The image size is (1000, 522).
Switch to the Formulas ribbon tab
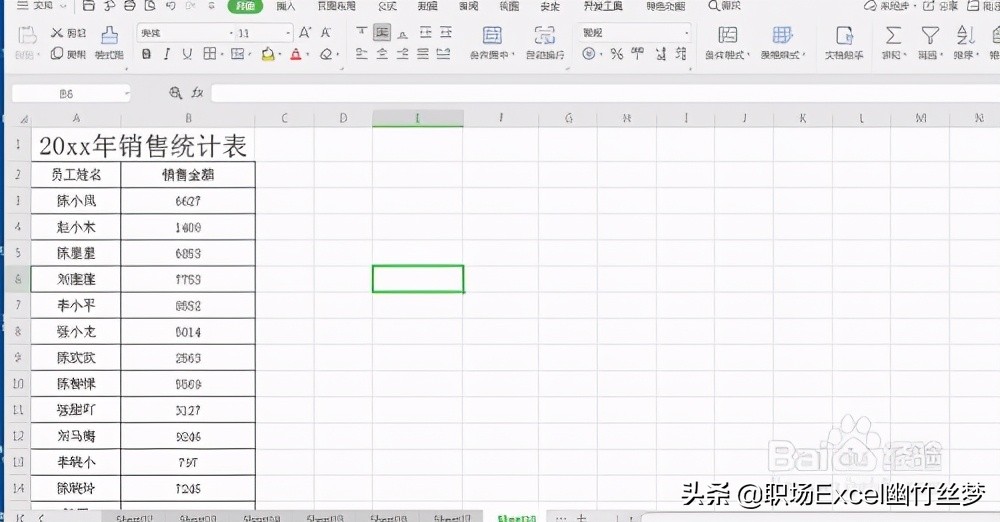pos(387,6)
